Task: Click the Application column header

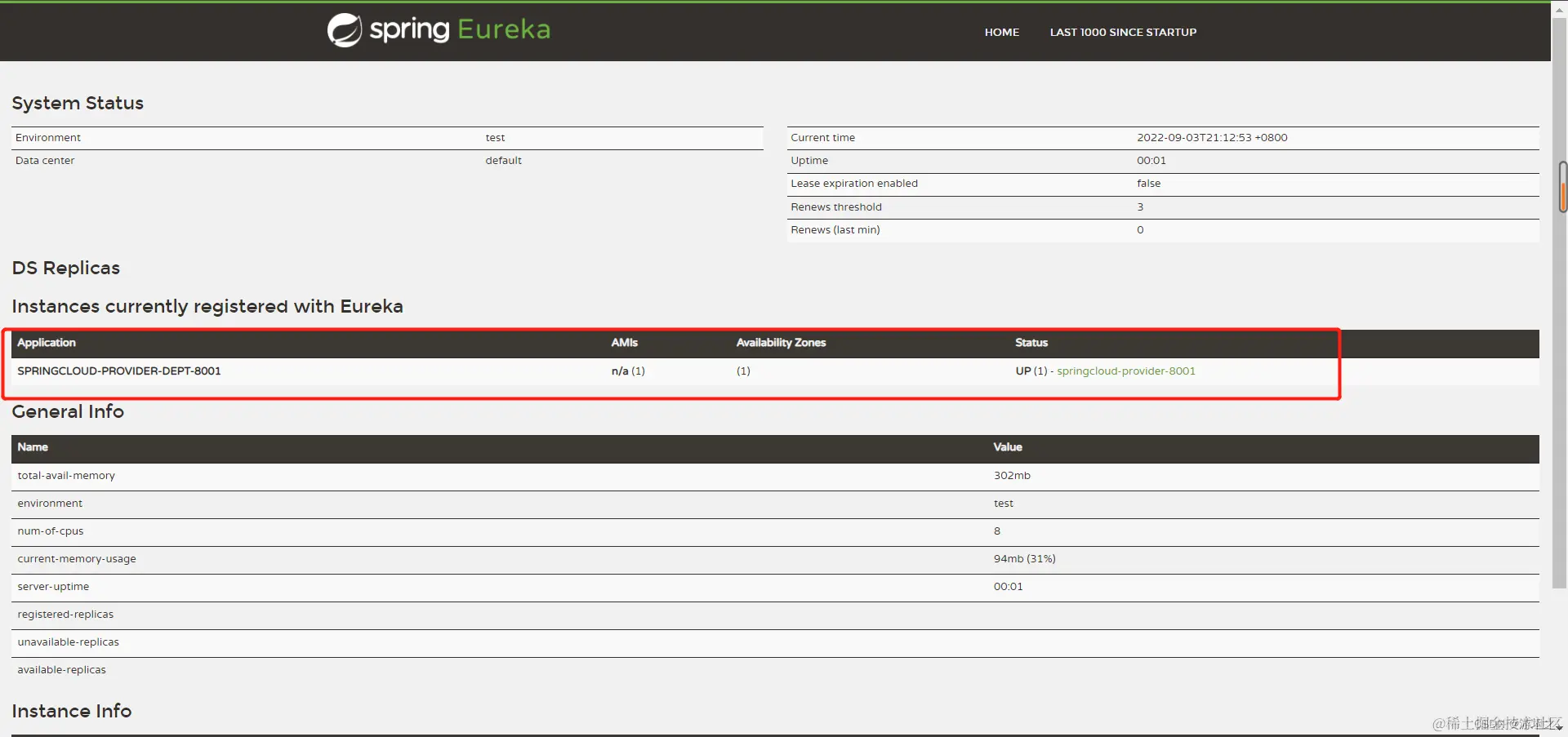Action: [x=47, y=343]
